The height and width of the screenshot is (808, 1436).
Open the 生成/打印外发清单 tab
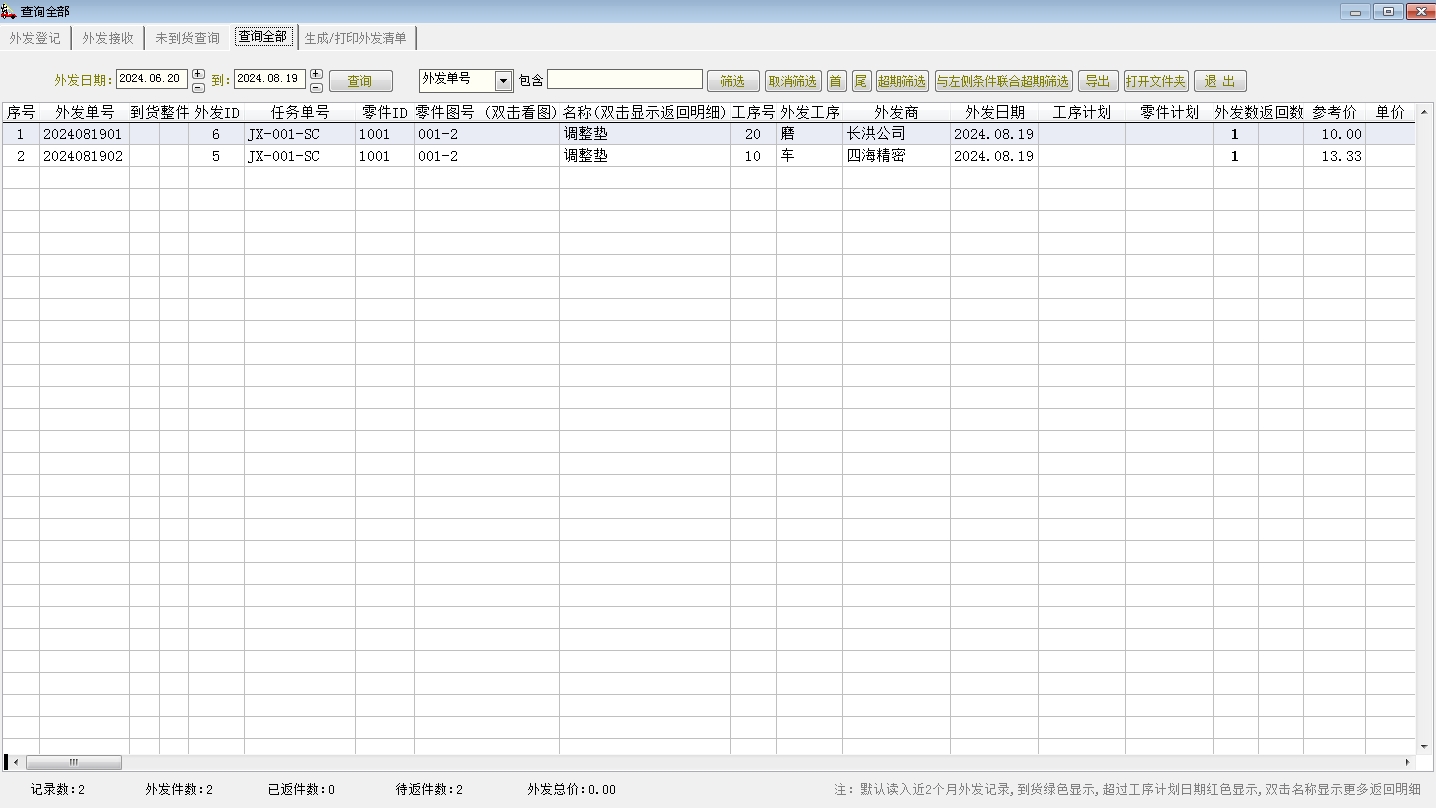click(356, 38)
